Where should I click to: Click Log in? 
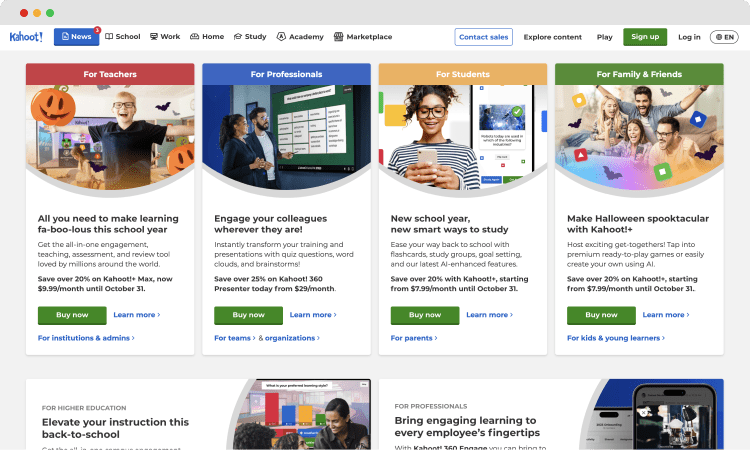[x=689, y=37]
